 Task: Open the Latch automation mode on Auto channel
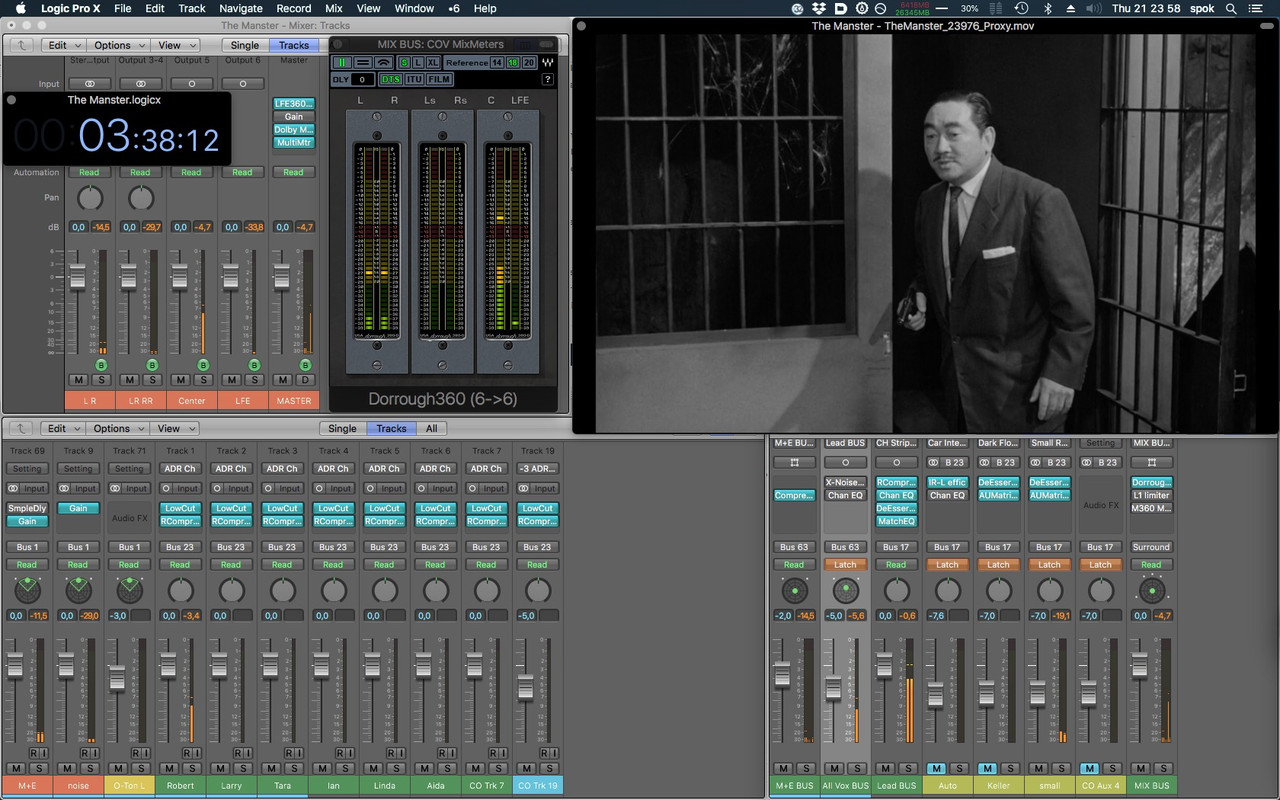tap(947, 564)
